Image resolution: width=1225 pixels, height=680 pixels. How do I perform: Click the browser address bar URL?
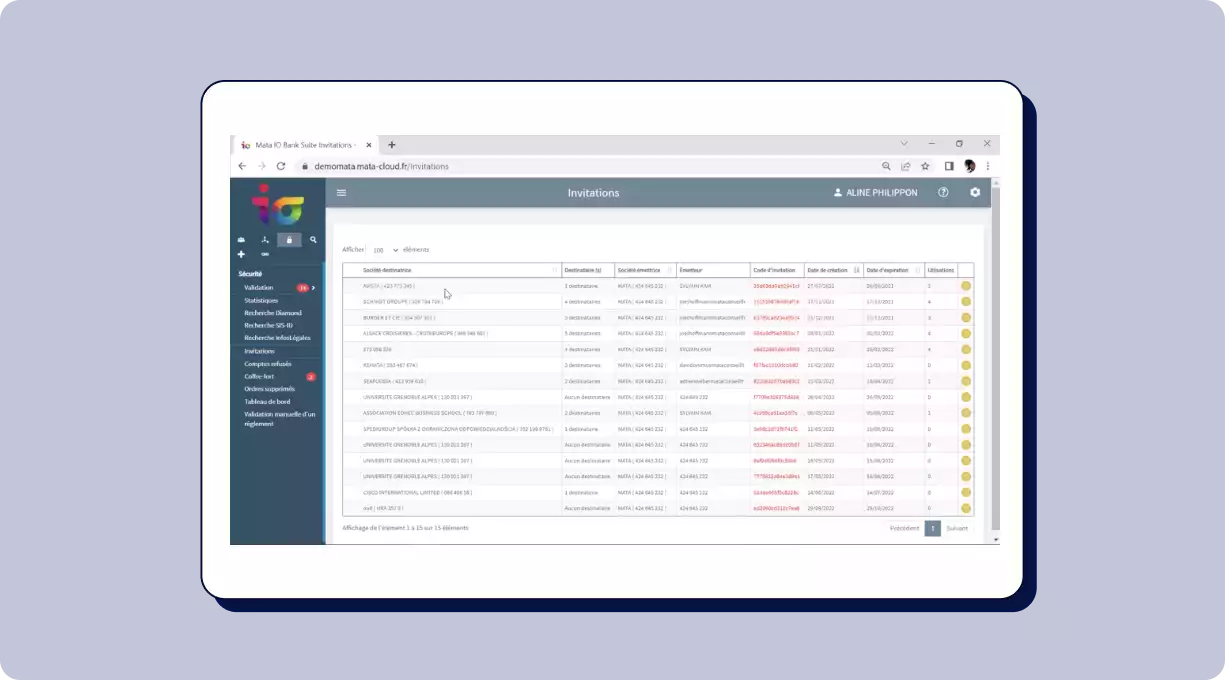381,166
